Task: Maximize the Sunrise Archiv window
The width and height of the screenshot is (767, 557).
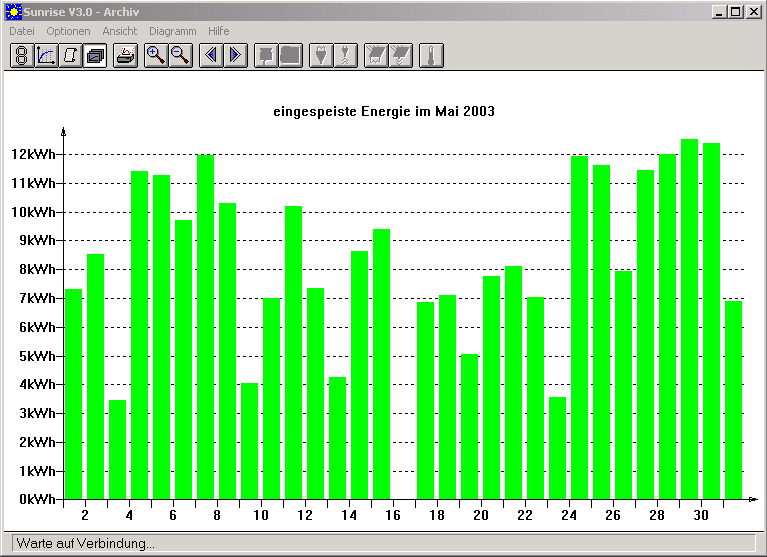Action: (736, 12)
